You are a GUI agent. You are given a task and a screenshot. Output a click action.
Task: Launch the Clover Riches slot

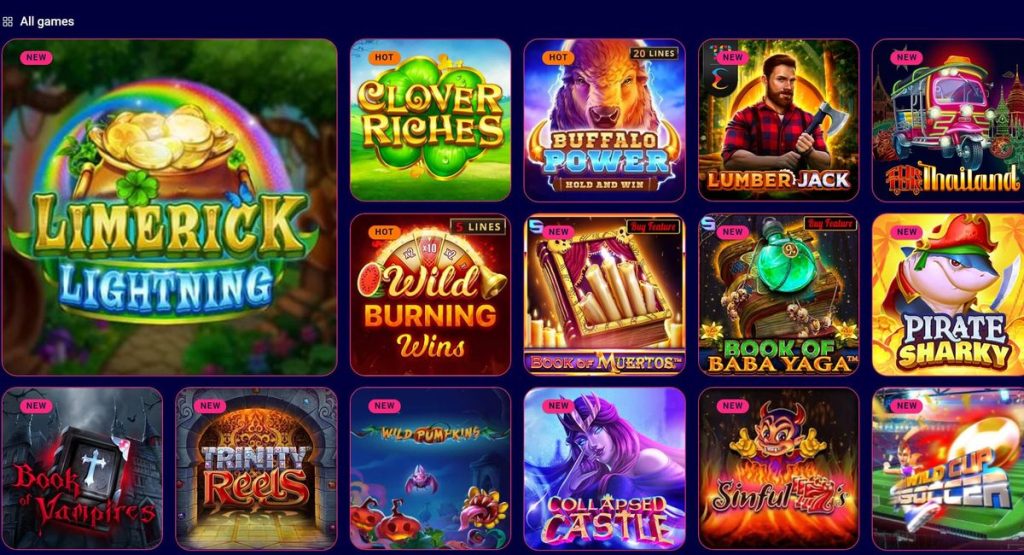tap(430, 120)
